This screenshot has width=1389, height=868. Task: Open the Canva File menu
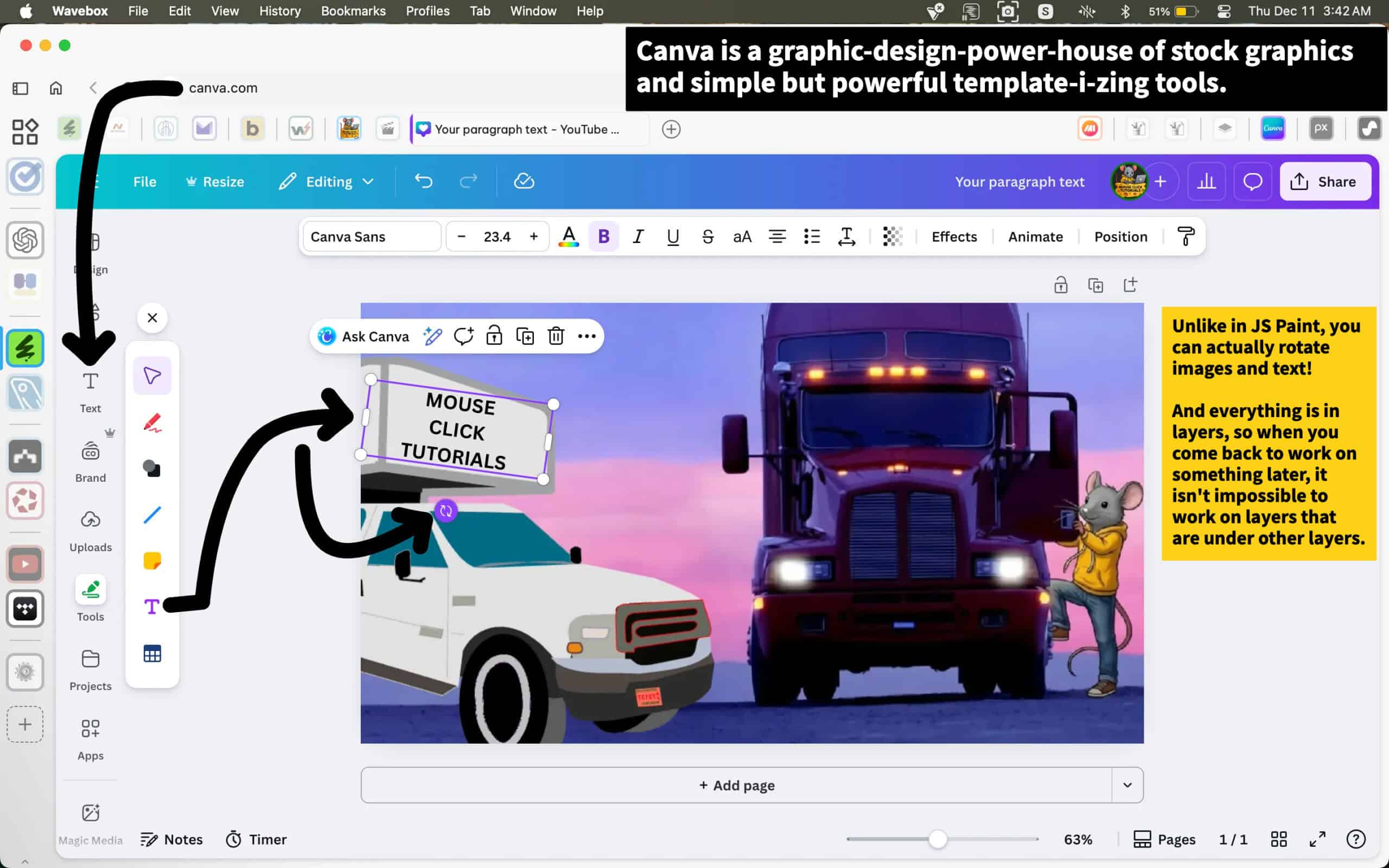click(144, 182)
